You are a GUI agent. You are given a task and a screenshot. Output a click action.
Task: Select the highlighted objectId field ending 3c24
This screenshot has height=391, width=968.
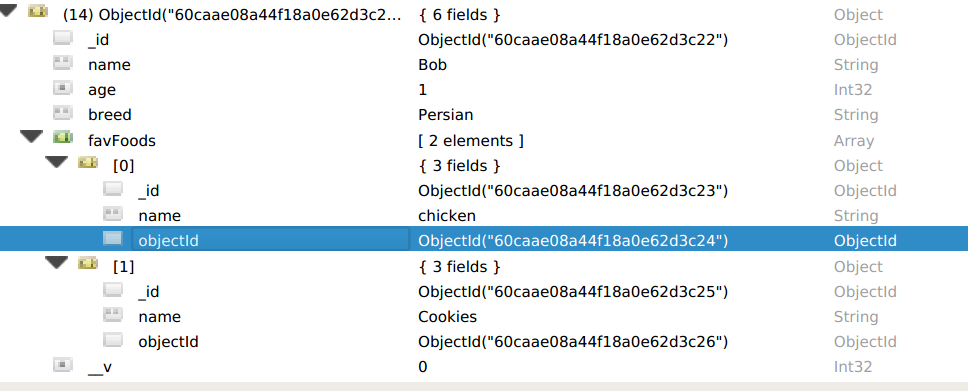[484, 238]
